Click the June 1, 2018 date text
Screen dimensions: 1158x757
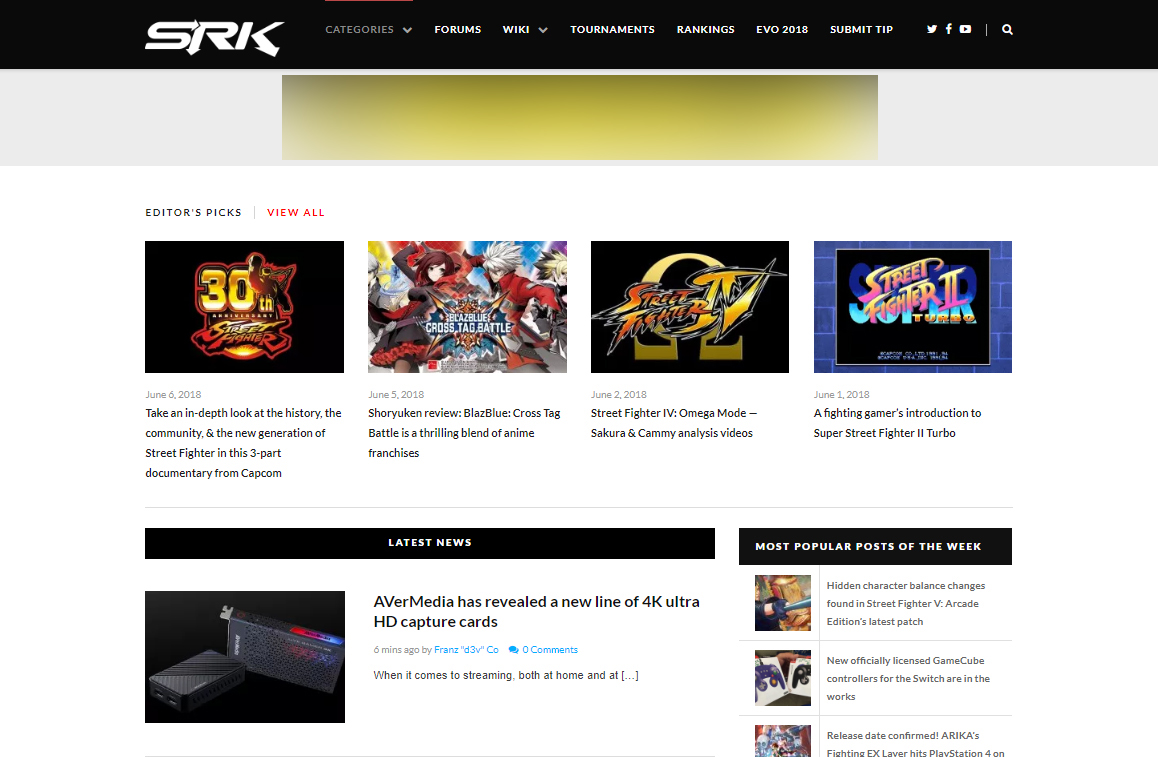pyautogui.click(x=842, y=394)
